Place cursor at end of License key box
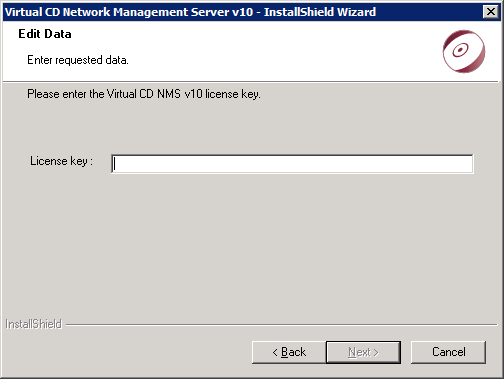 [x=468, y=164]
